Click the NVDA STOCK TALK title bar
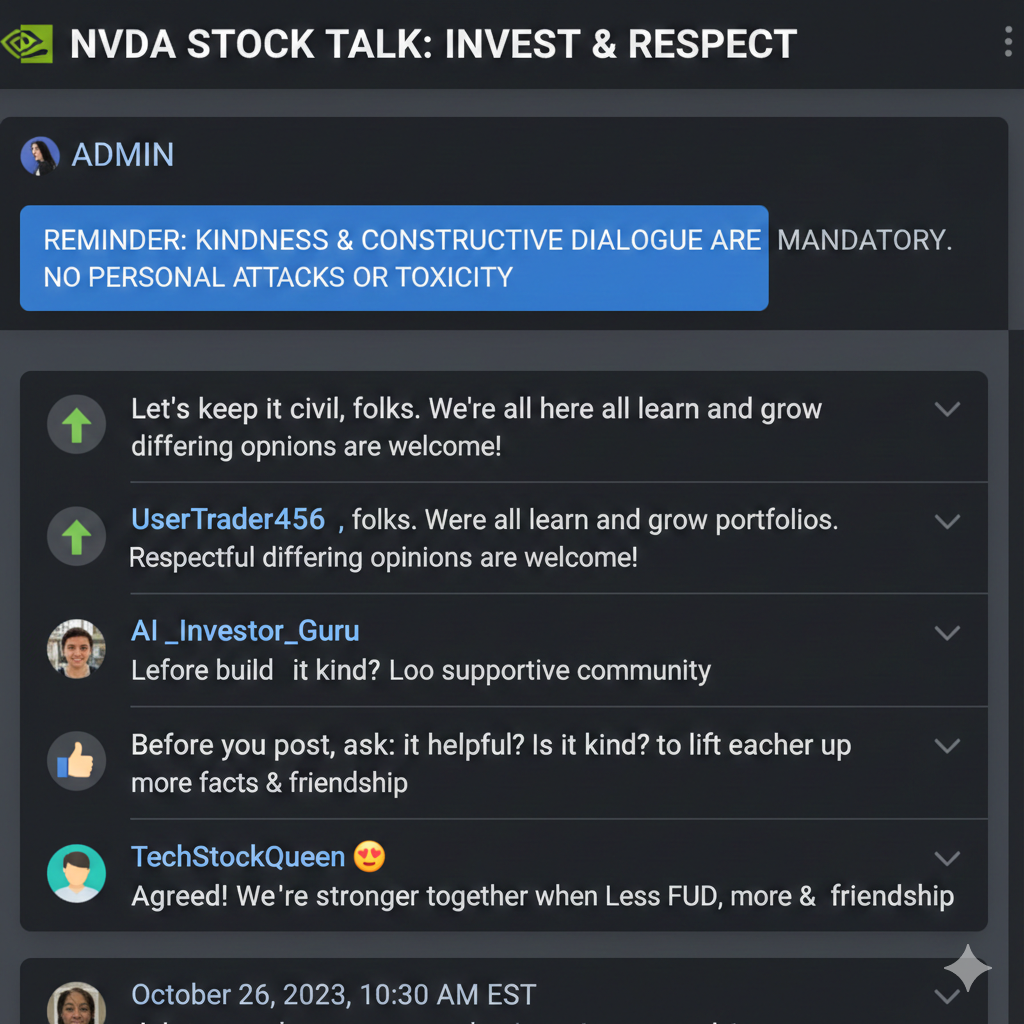Screen dimensions: 1024x1024 click(x=430, y=44)
